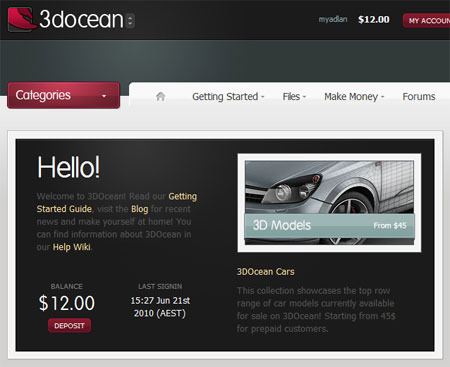Open the Files menu
Image resolution: width=450 pixels, height=367 pixels.
tap(294, 97)
